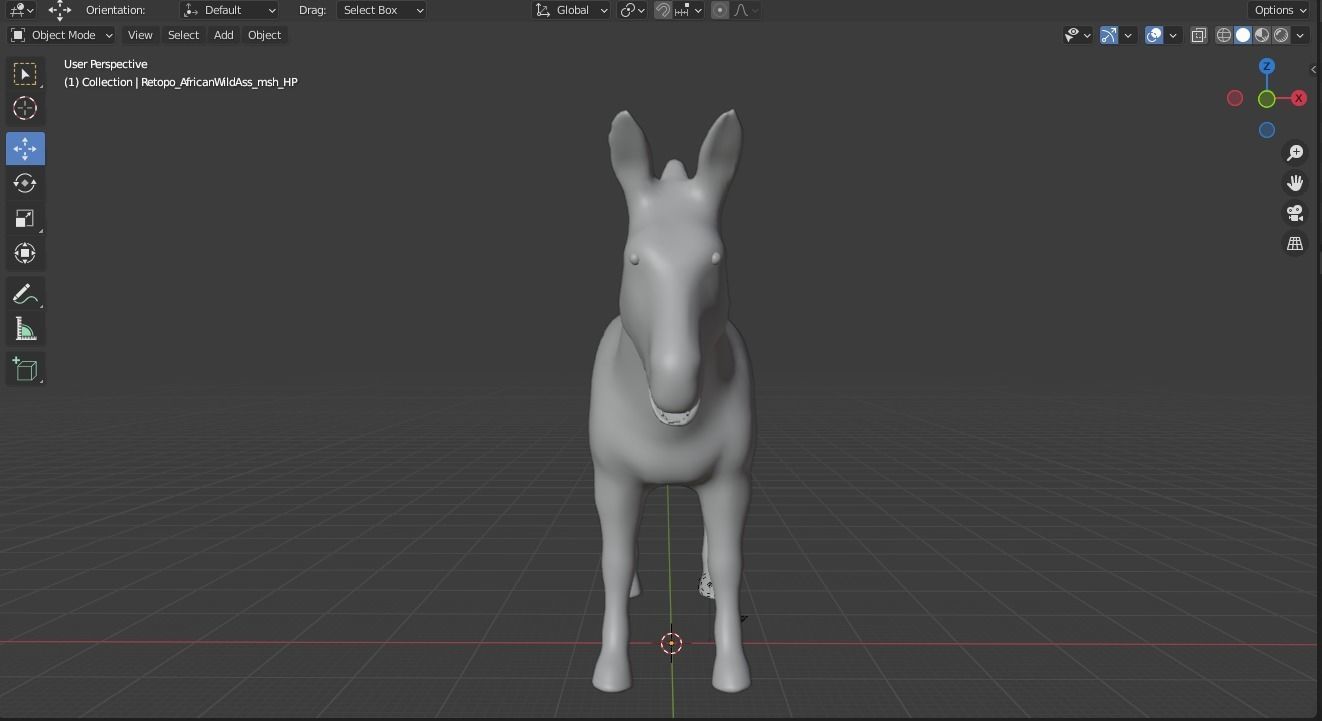Open selectability and visibility dropdown
Viewport: 1322px width, 721px height.
[x=1077, y=35]
